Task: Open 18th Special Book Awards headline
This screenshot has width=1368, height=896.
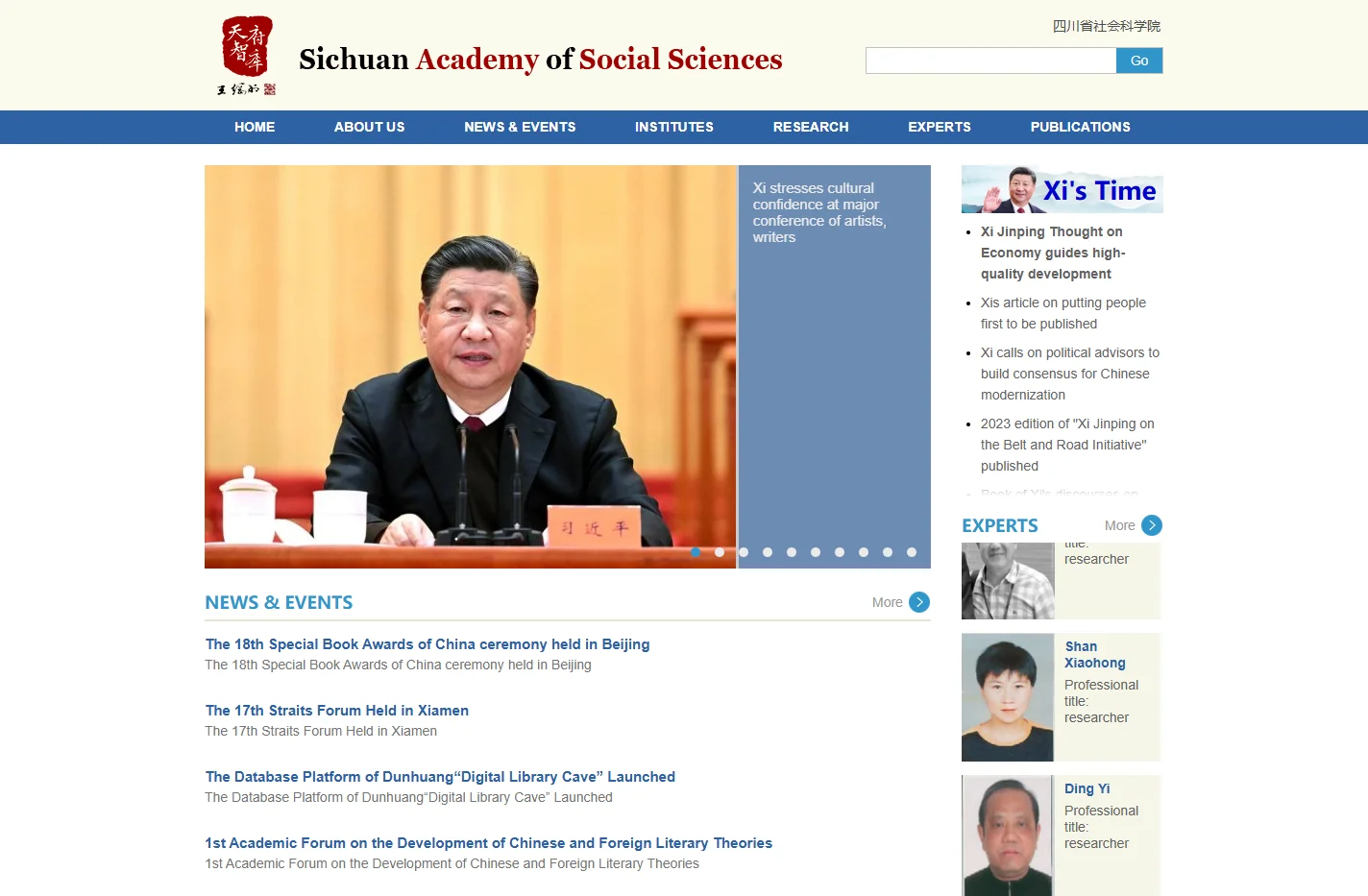Action: click(x=427, y=644)
